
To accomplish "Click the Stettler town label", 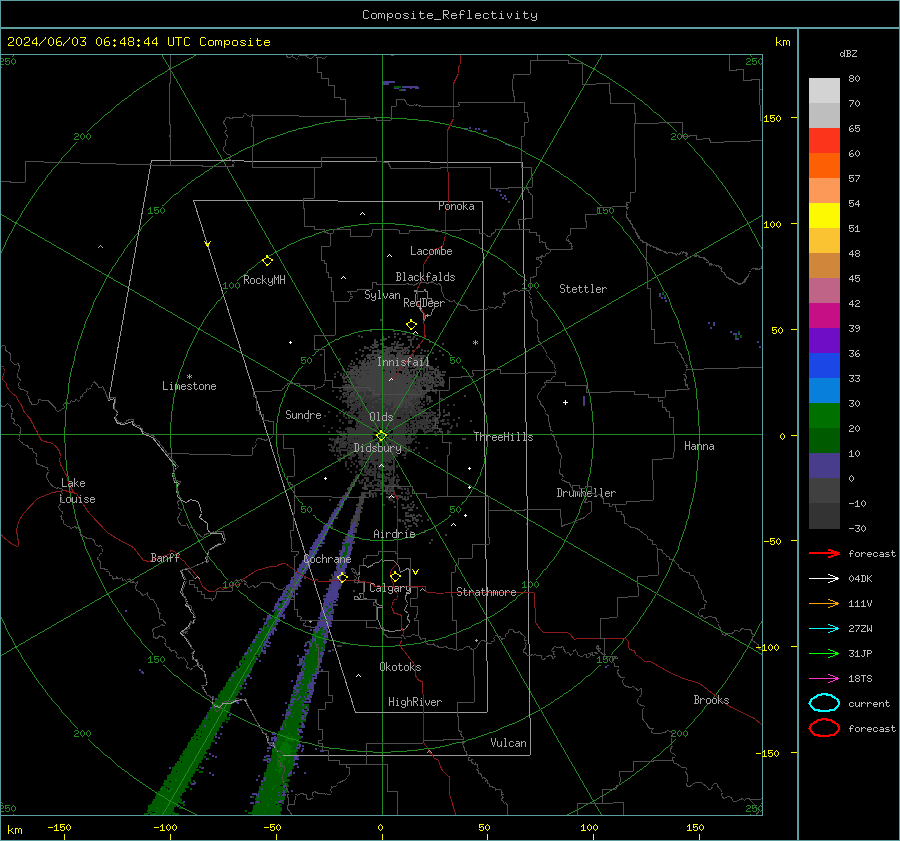I will tap(583, 289).
